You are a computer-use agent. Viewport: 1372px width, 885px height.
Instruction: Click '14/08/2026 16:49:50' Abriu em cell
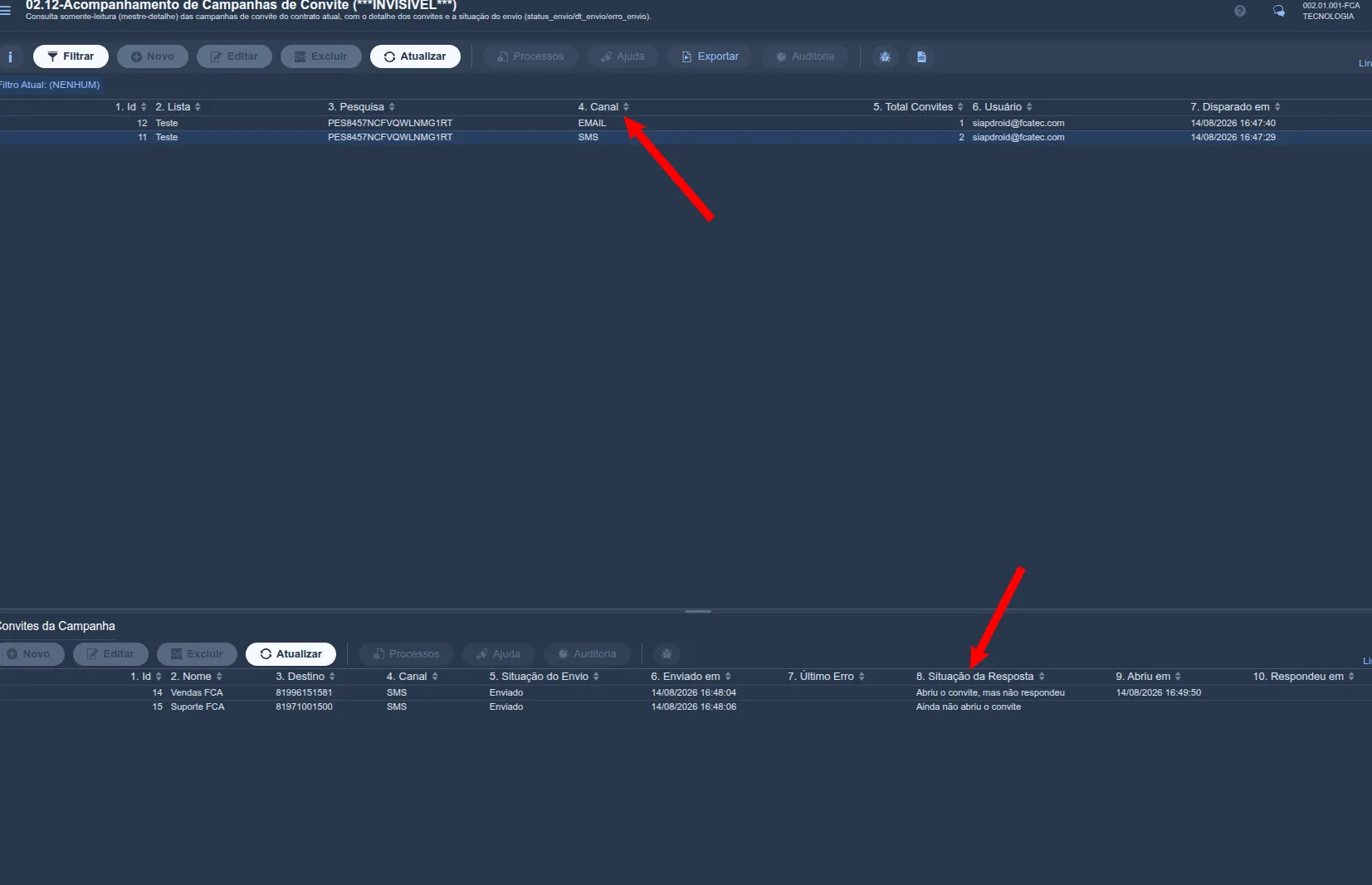1158,692
